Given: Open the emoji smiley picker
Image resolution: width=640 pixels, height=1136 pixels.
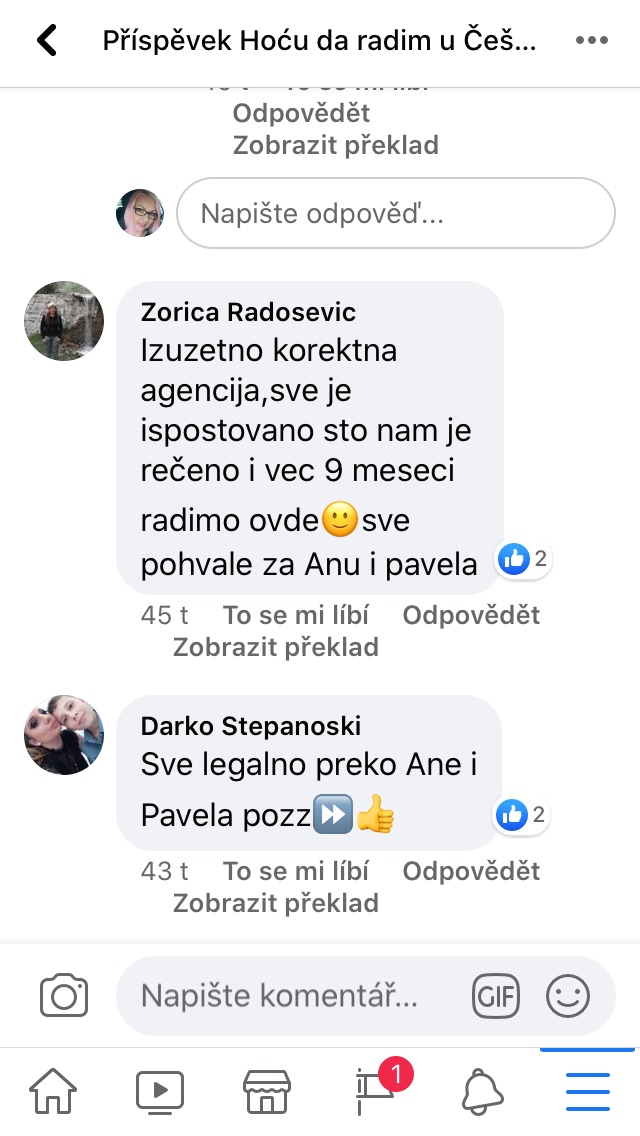Looking at the screenshot, I should 568,995.
